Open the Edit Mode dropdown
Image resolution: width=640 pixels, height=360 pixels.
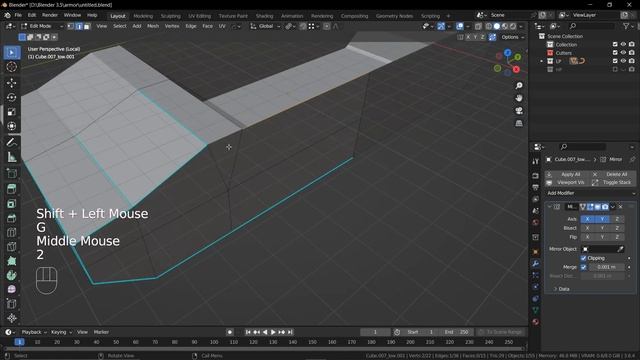tap(42, 26)
